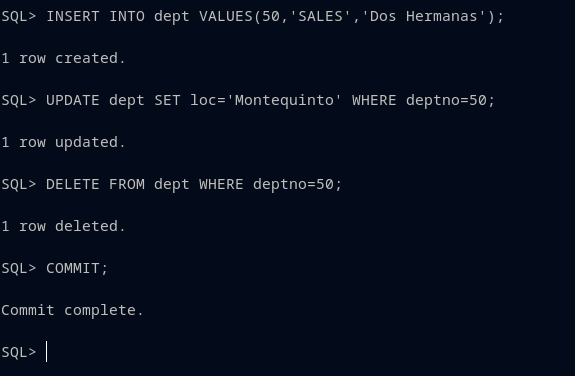Viewport: 575px width, 376px height.
Task: Click the '1 row created.' output line
Action: (x=63, y=58)
